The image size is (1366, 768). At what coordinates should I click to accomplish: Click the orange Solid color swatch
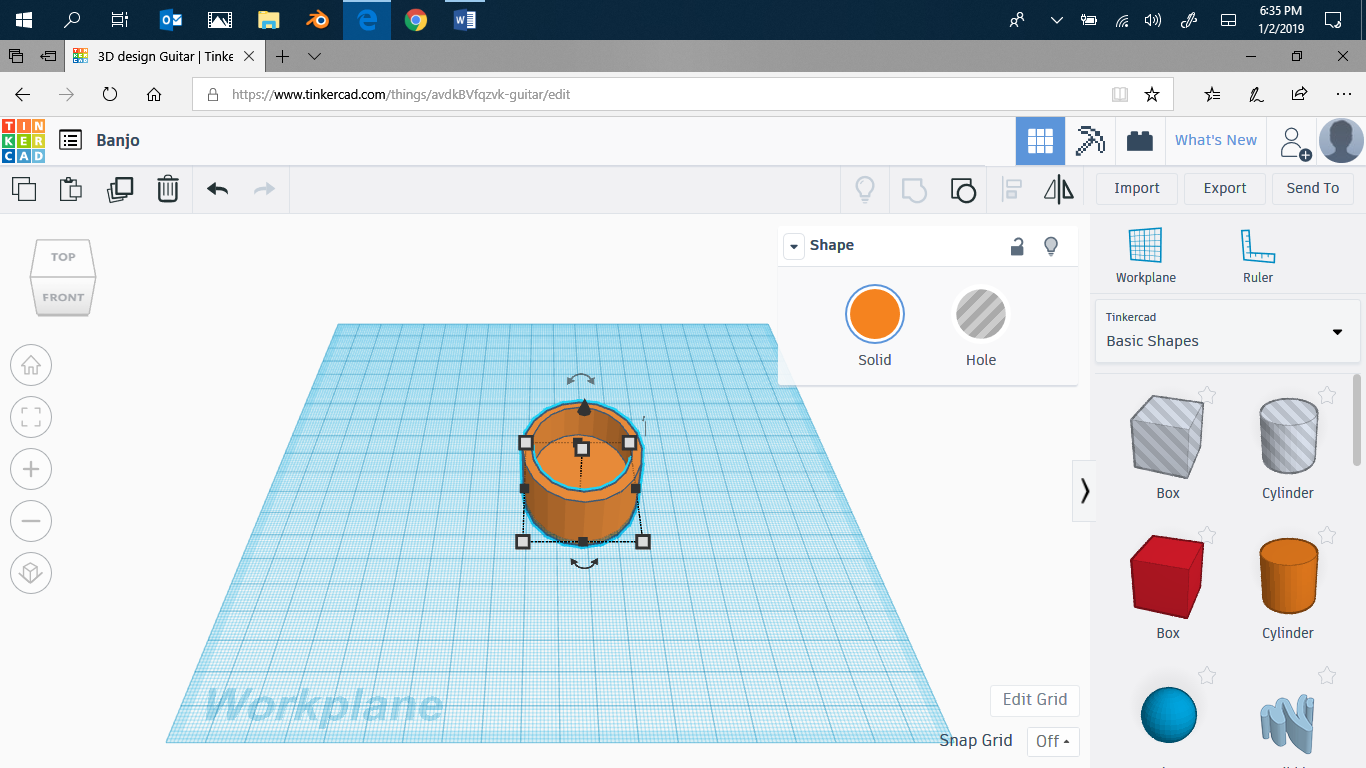[x=874, y=314]
